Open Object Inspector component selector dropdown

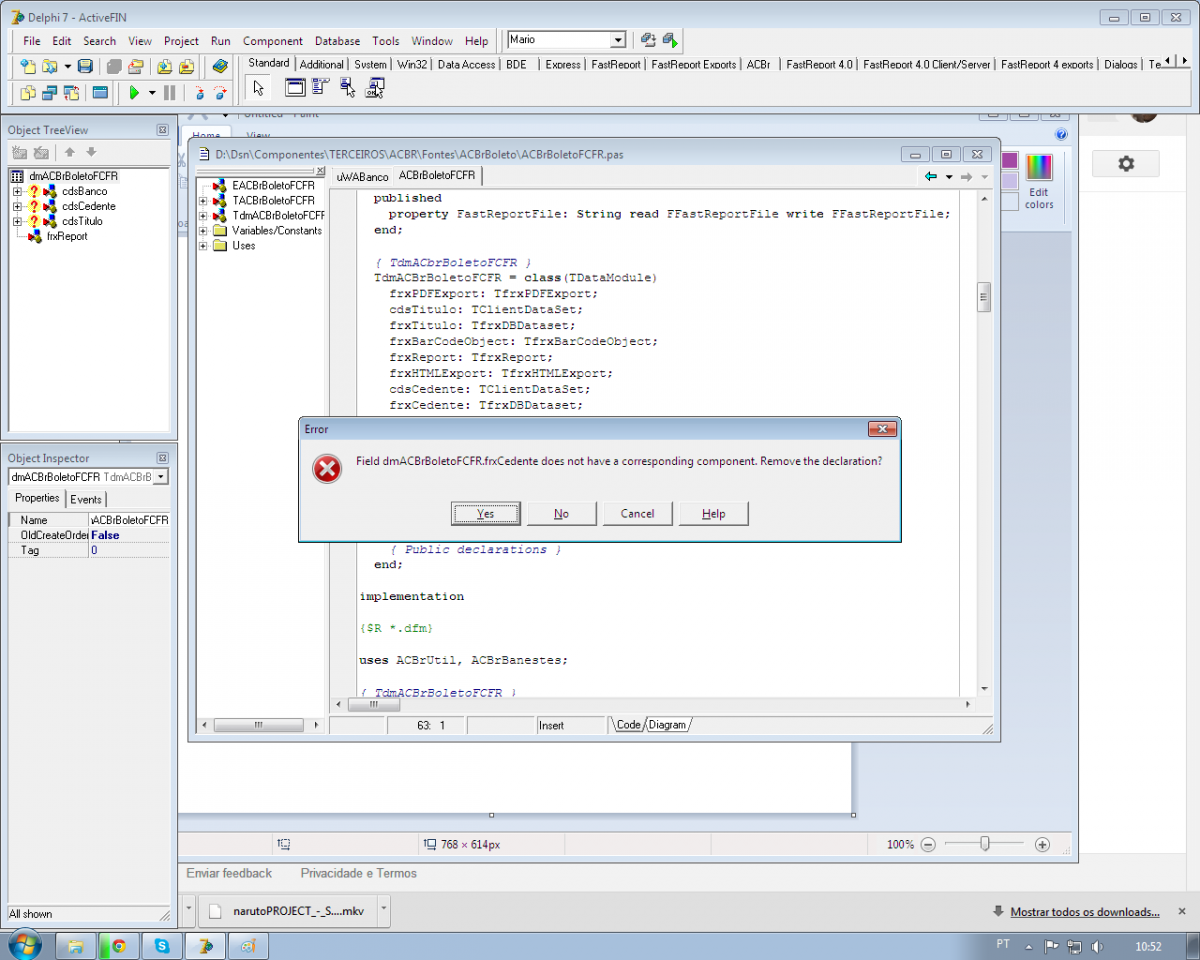pos(161,477)
